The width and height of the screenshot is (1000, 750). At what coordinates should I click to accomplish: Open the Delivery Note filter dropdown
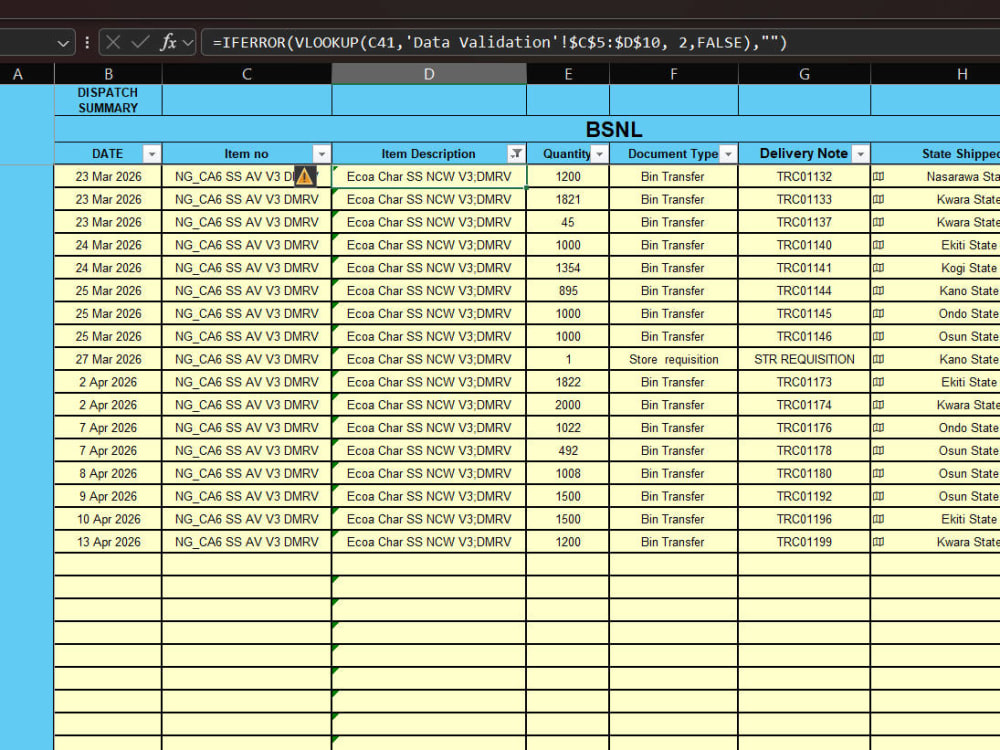[860, 154]
